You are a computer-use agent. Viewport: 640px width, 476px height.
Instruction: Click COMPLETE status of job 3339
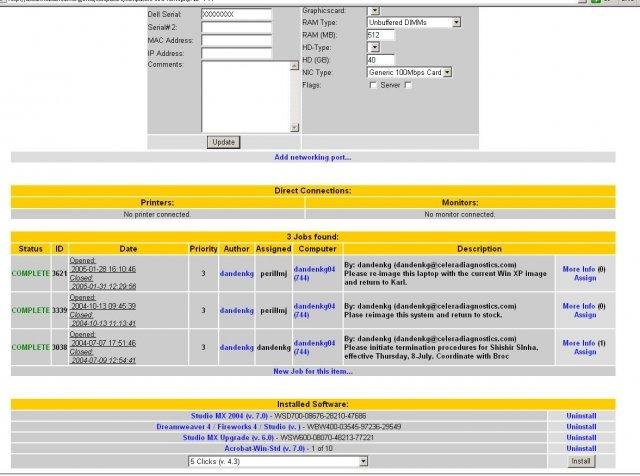tap(31, 311)
